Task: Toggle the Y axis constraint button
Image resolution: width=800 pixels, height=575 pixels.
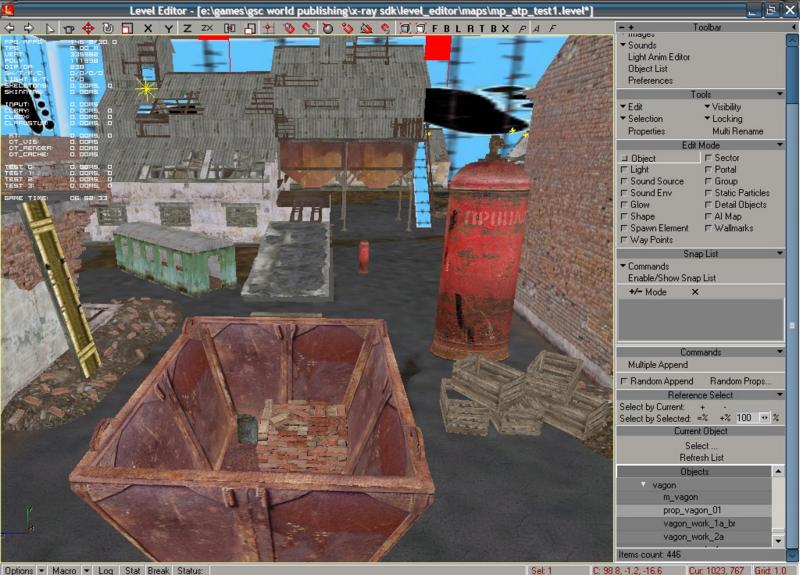Action: 168,29
